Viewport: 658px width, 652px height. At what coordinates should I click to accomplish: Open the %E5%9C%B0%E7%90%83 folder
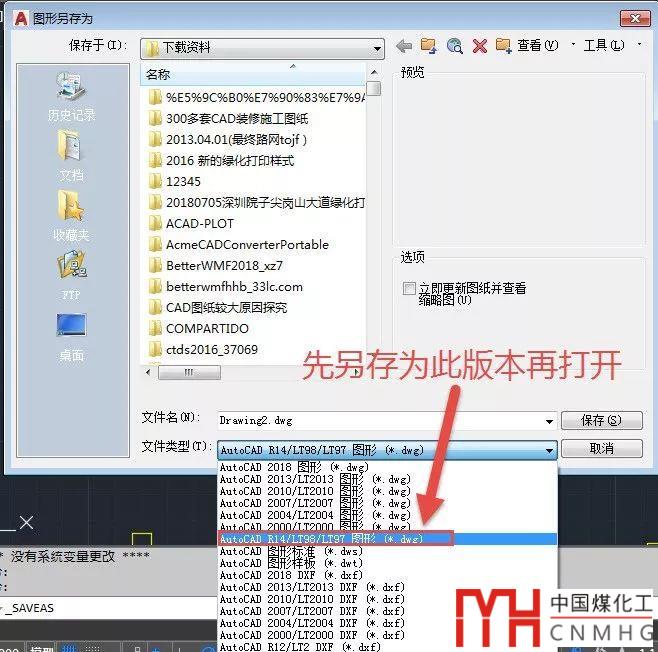(x=256, y=98)
